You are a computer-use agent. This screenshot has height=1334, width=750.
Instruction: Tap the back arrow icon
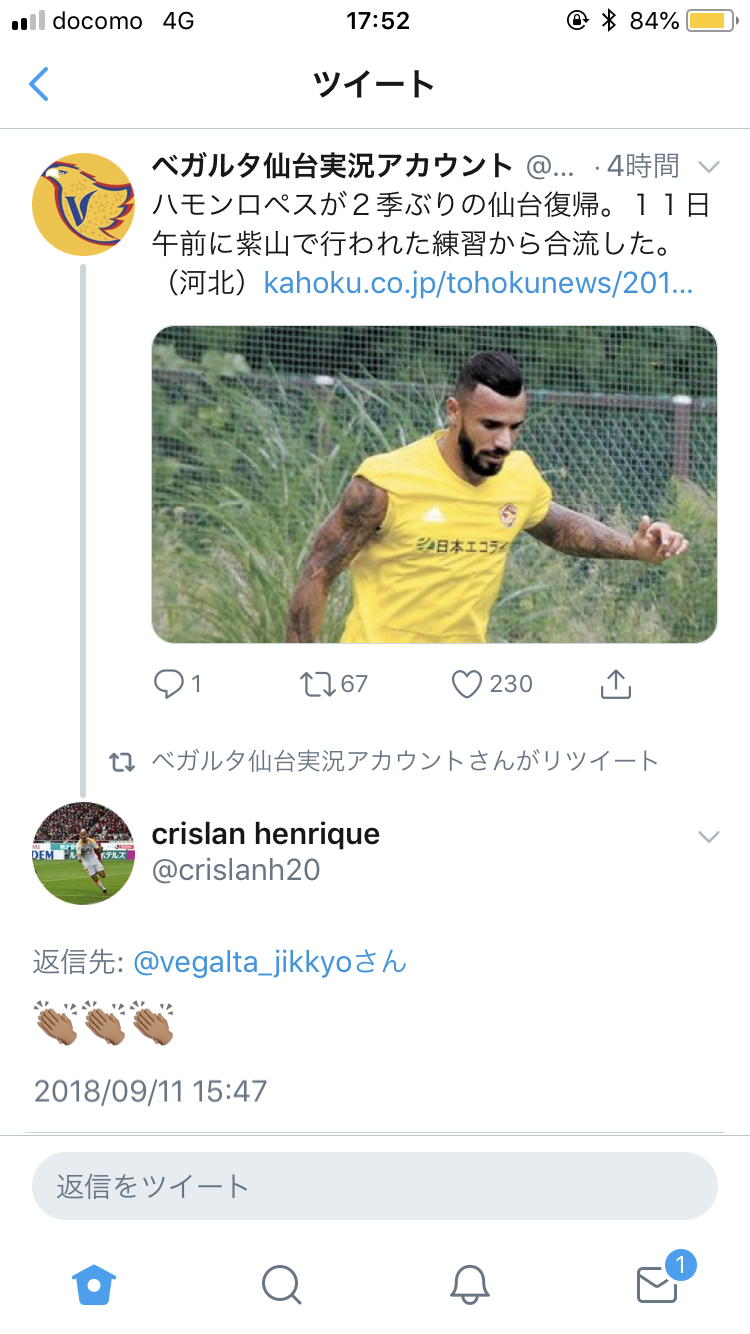coord(39,84)
